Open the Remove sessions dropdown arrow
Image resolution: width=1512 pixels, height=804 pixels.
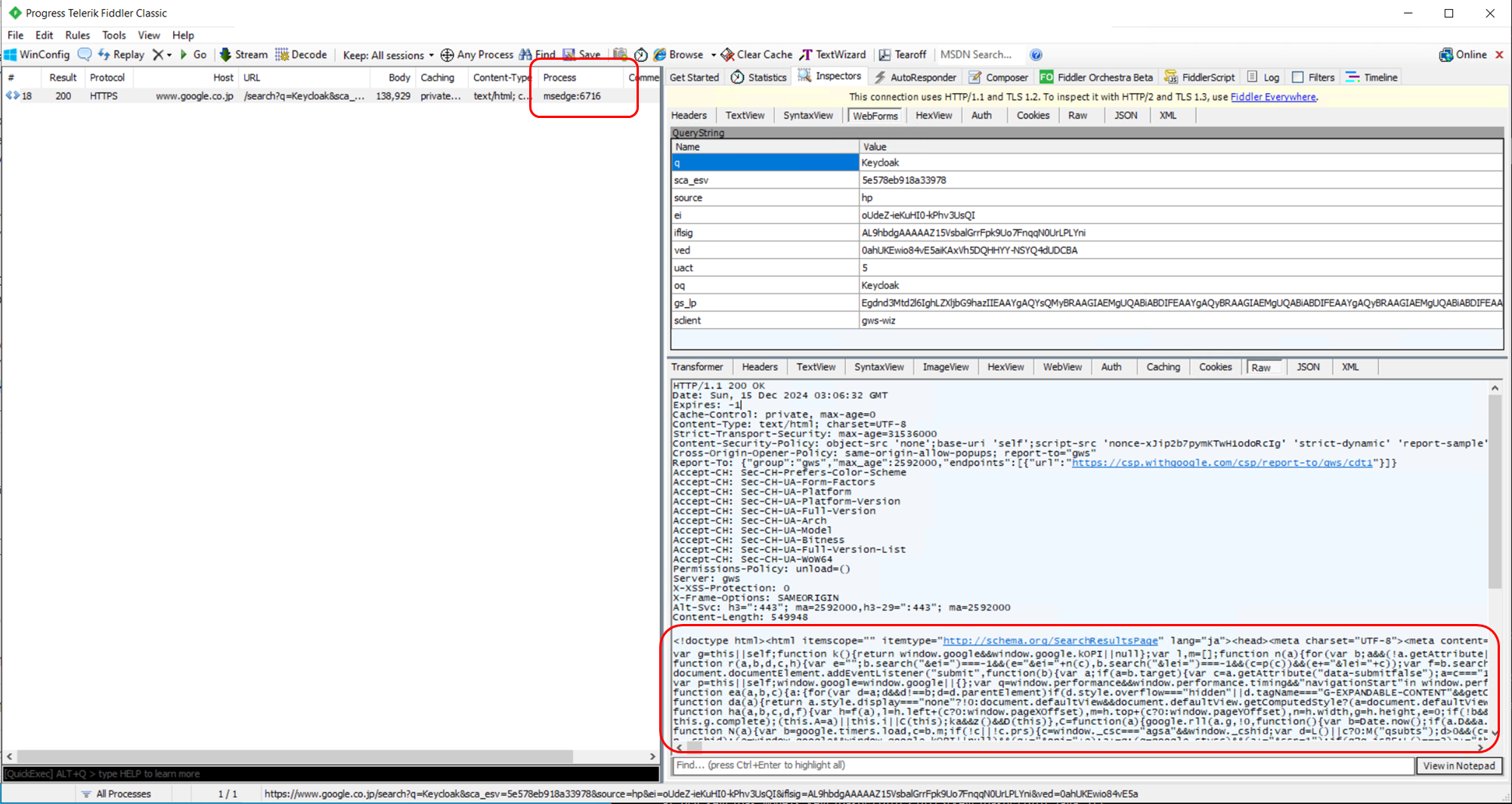169,54
